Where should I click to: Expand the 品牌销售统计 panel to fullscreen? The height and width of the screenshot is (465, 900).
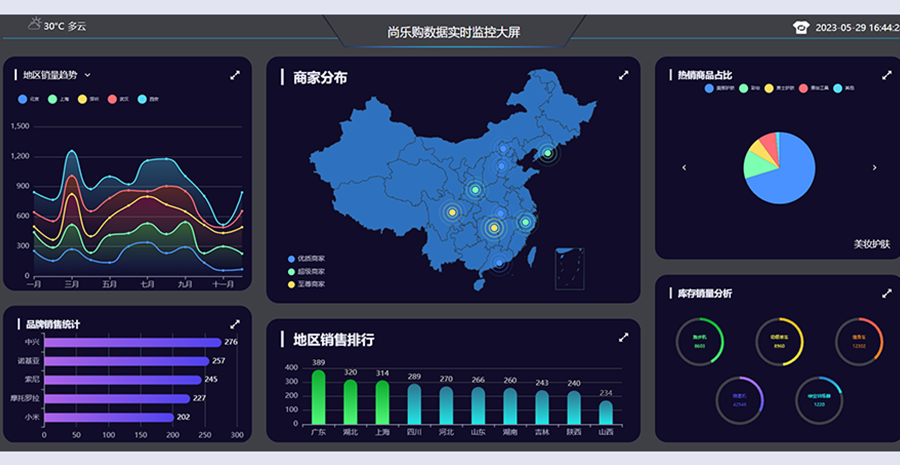coord(235,324)
